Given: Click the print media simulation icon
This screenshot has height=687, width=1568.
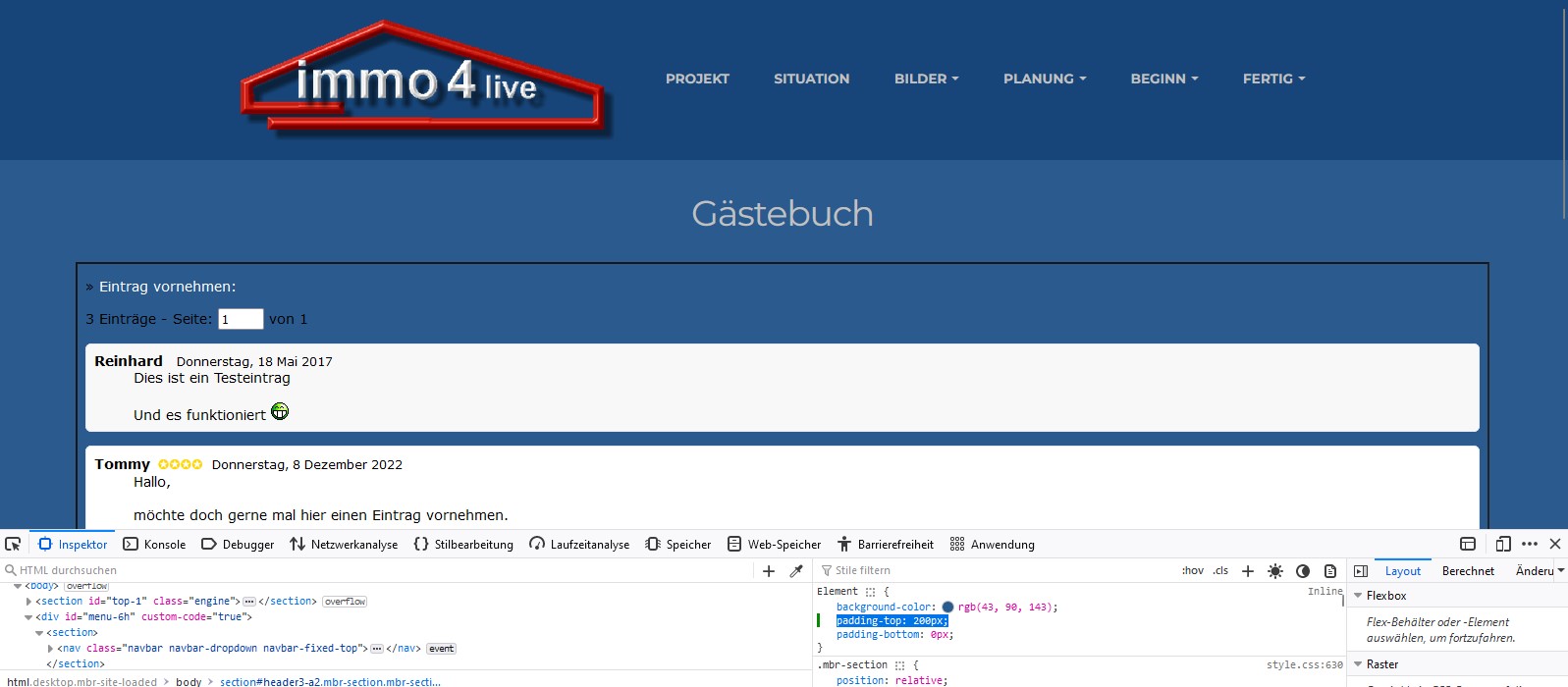Looking at the screenshot, I should pos(1330,570).
